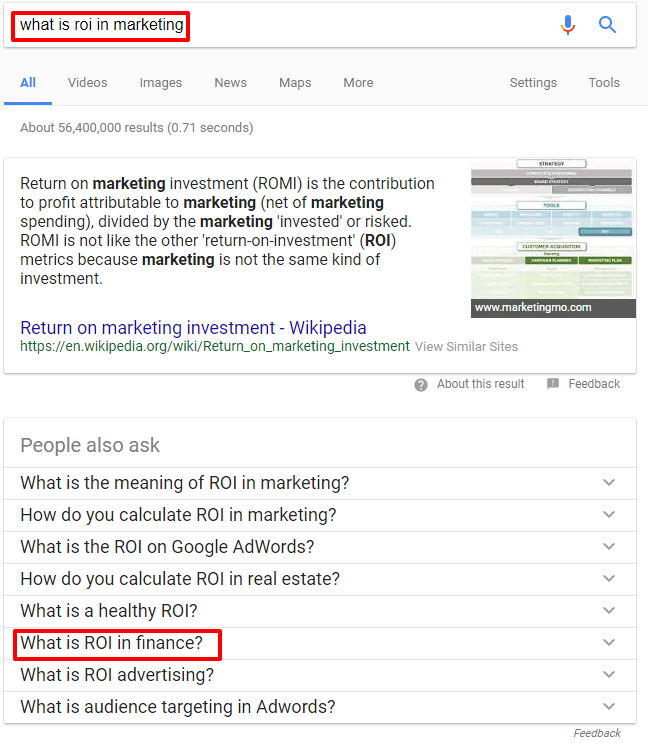Click the feedback flag icon below the snippet
The width and height of the screenshot is (648, 745).
click(553, 383)
